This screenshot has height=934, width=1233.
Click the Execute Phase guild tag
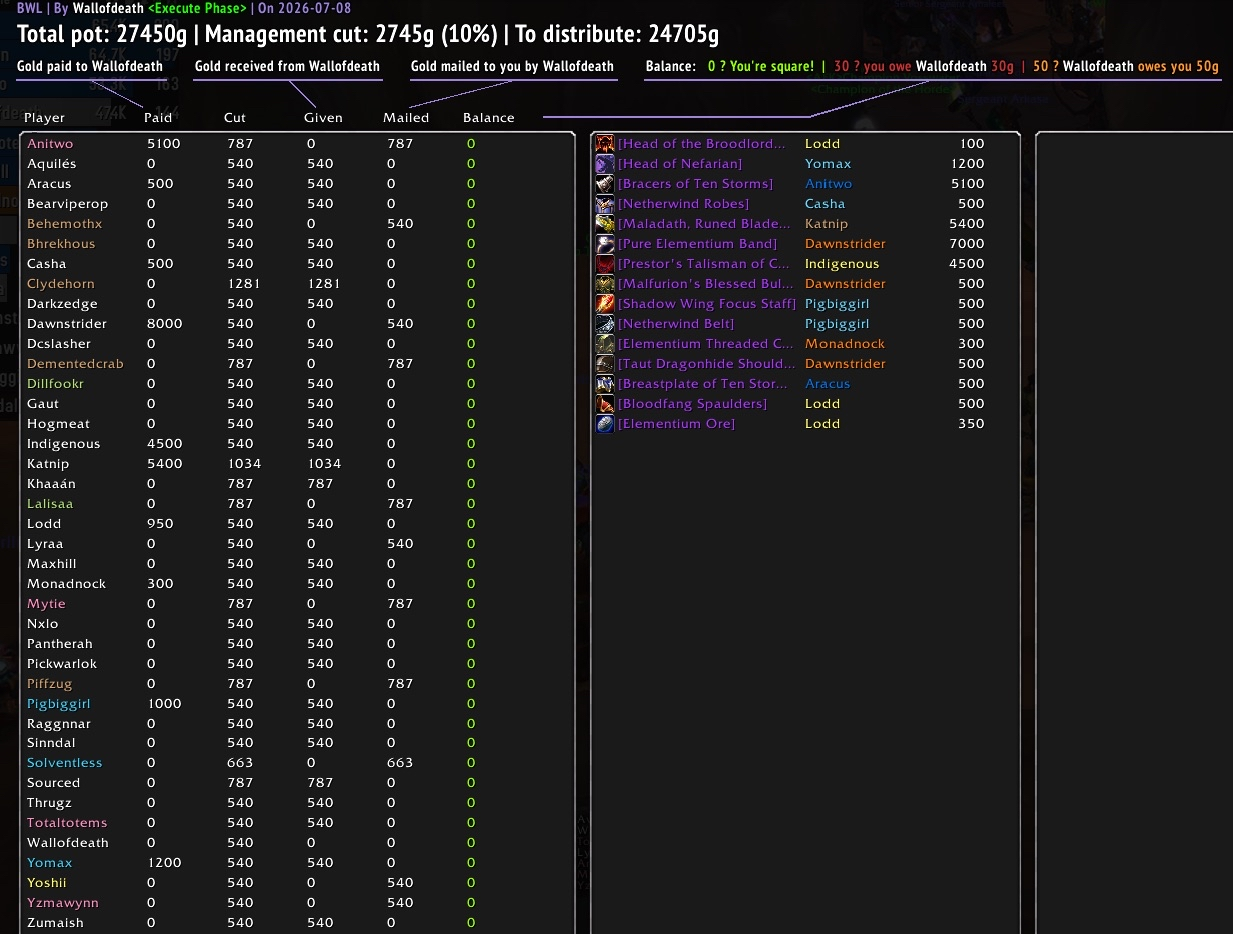click(197, 8)
